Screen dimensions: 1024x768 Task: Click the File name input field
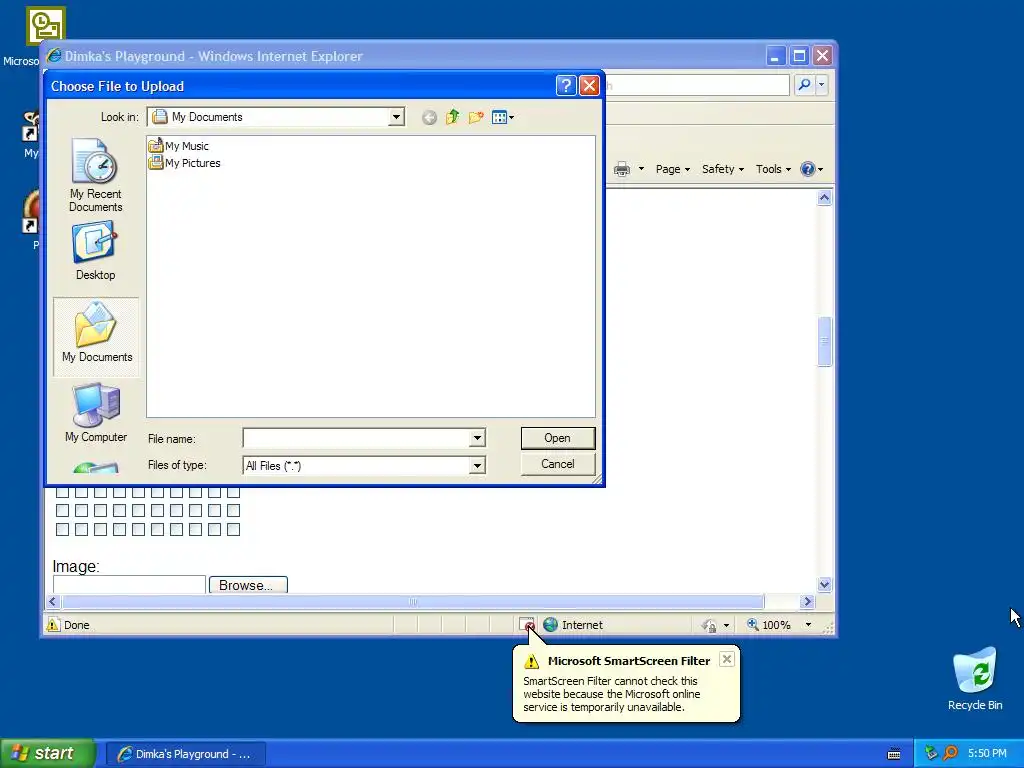tap(356, 438)
